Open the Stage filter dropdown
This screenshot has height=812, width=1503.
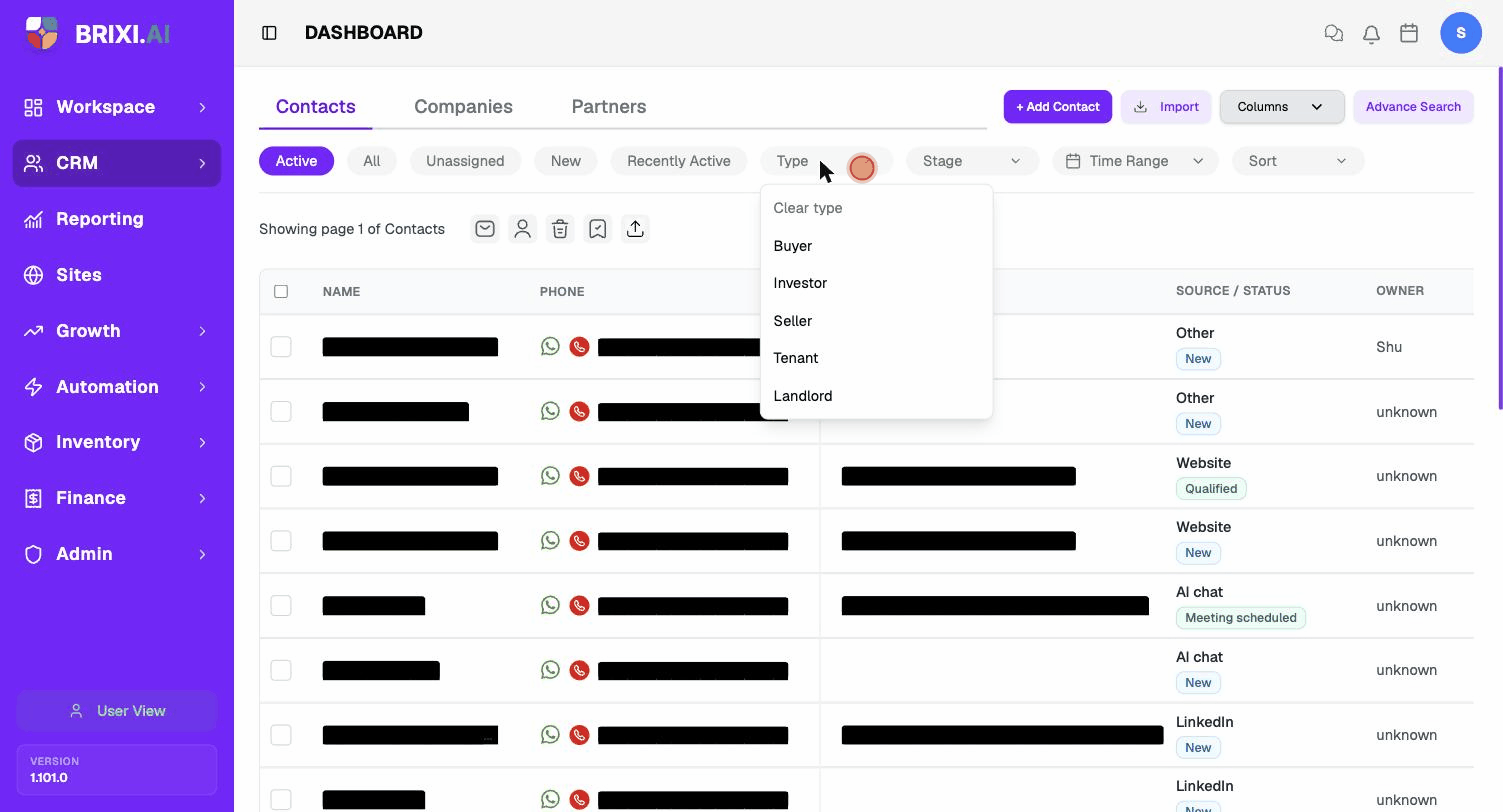[x=972, y=161]
